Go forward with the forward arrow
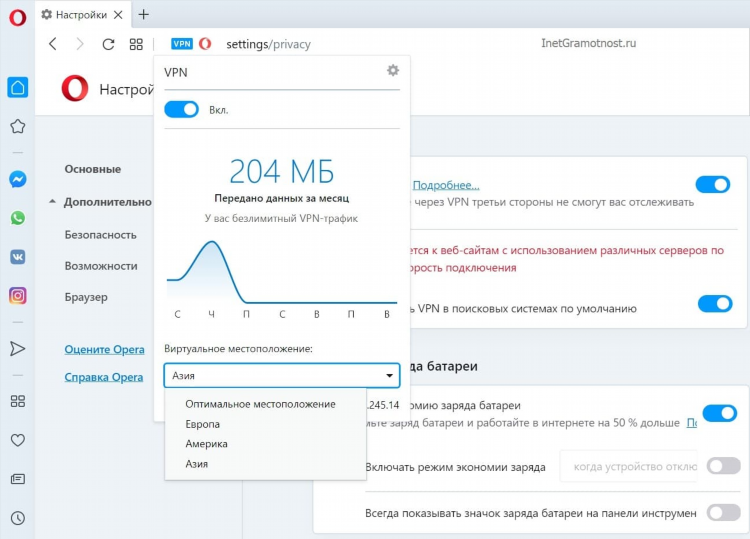Viewport: 750px width, 539px height. pyautogui.click(x=80, y=44)
